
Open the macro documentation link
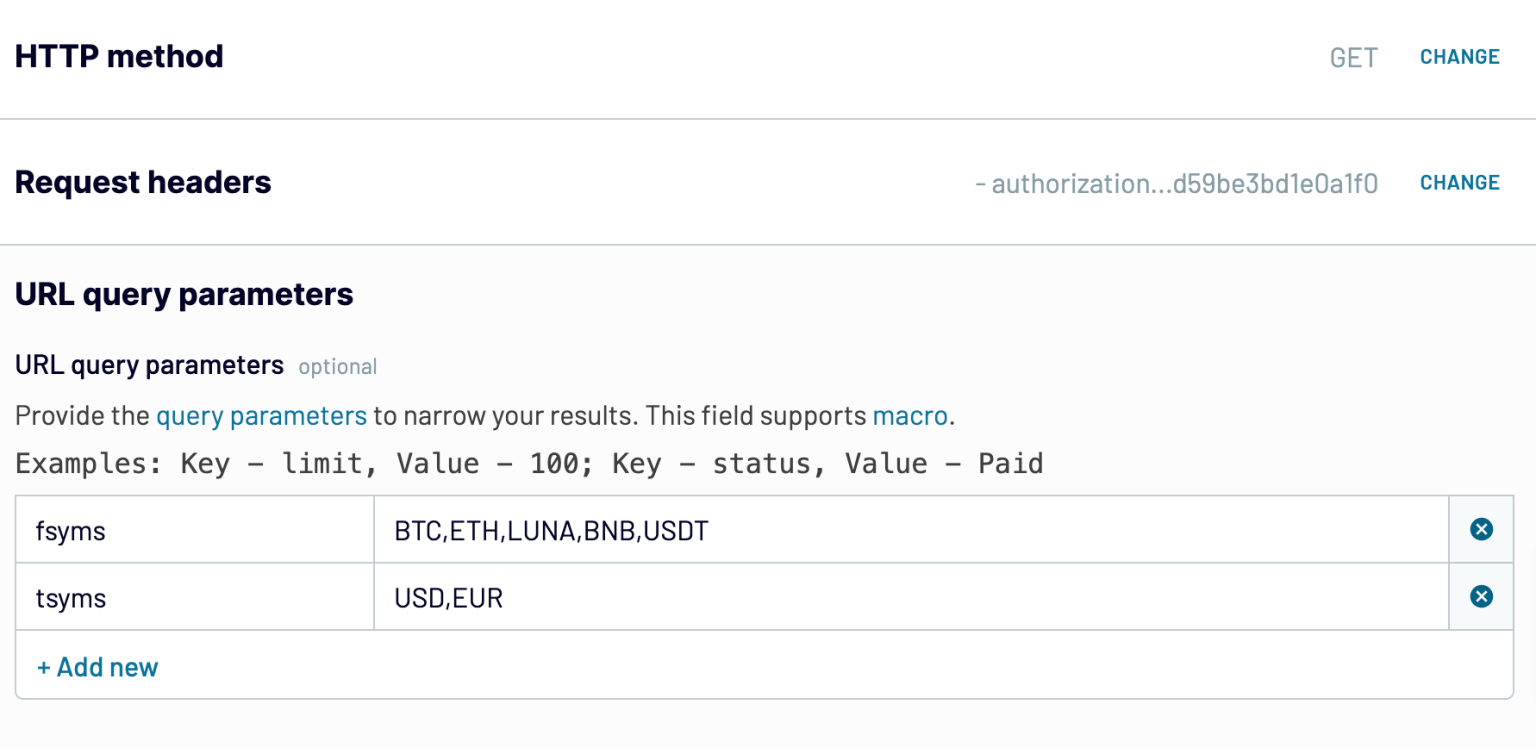pyautogui.click(x=910, y=416)
